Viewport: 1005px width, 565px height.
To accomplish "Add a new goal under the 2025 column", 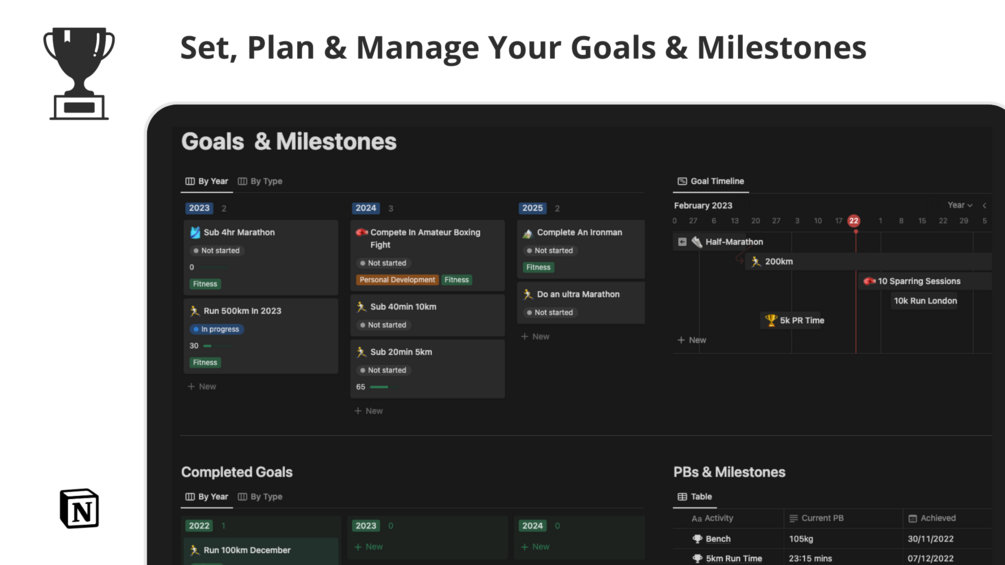I will coord(536,337).
